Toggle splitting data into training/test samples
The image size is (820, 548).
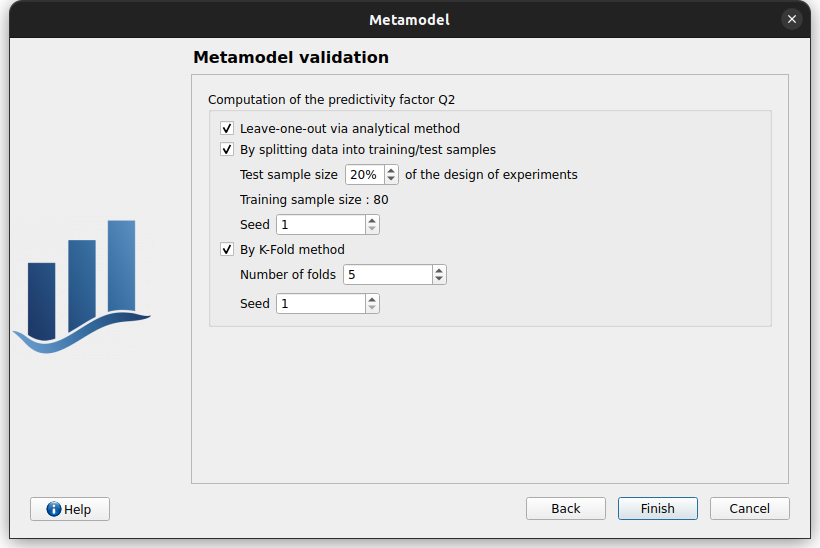(227, 150)
